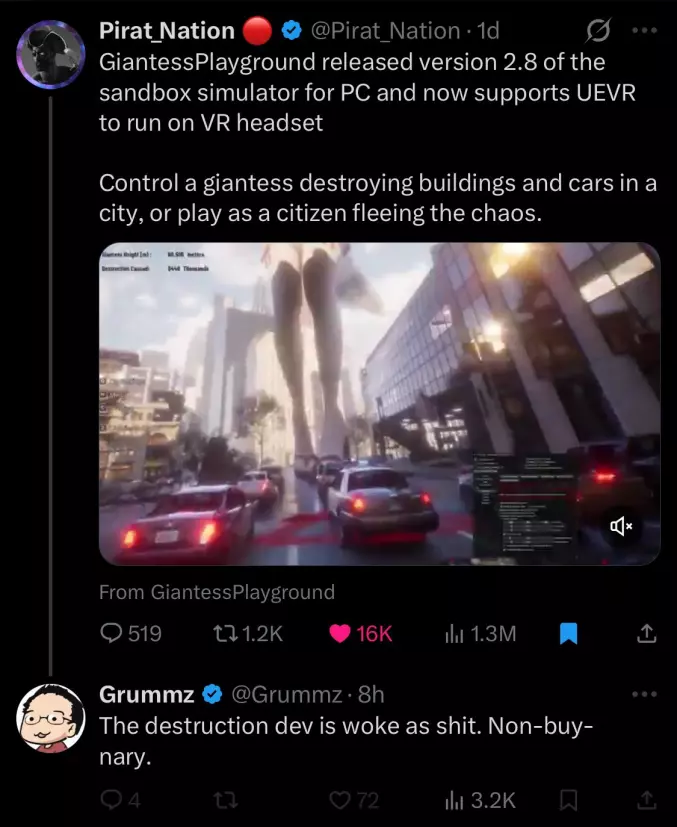Like the Grummz reply

pyautogui.click(x=354, y=801)
